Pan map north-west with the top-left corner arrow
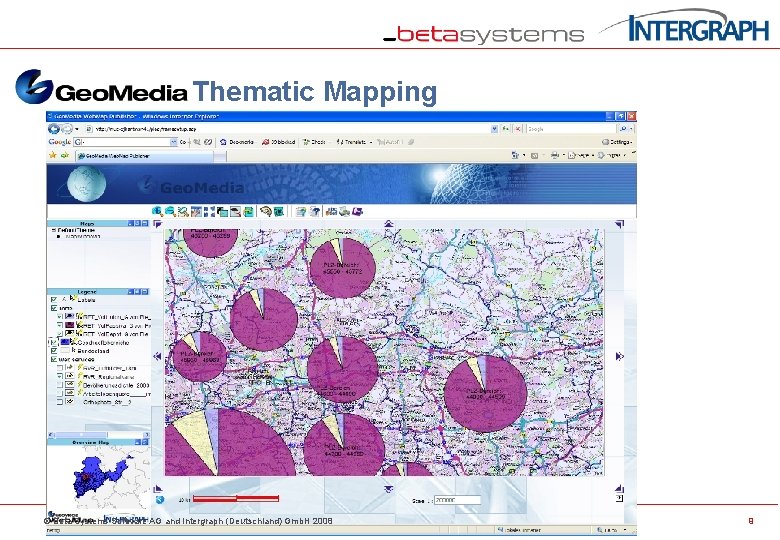 click(x=158, y=224)
